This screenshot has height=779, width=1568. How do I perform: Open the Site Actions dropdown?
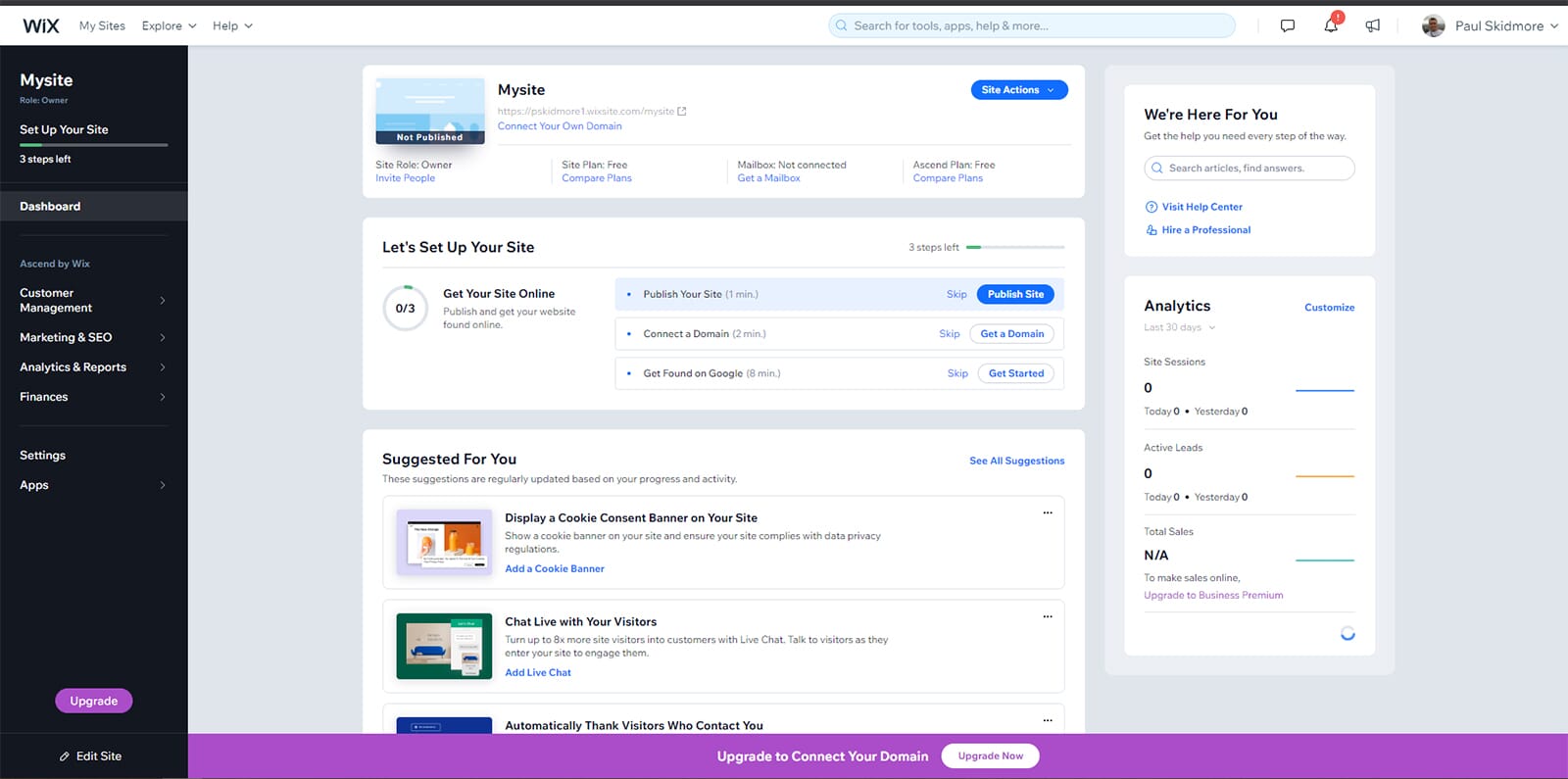[1019, 90]
